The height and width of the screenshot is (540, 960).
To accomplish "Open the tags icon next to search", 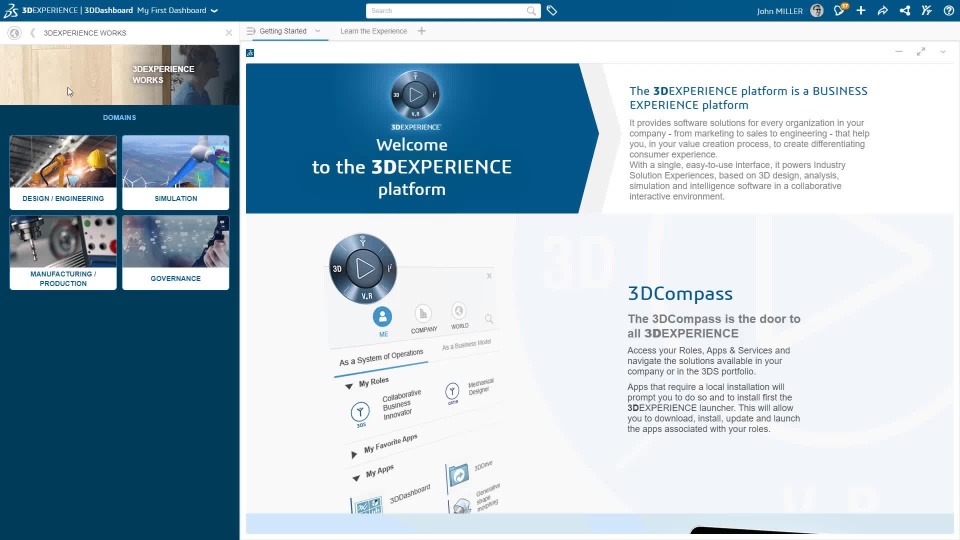I will (x=552, y=10).
